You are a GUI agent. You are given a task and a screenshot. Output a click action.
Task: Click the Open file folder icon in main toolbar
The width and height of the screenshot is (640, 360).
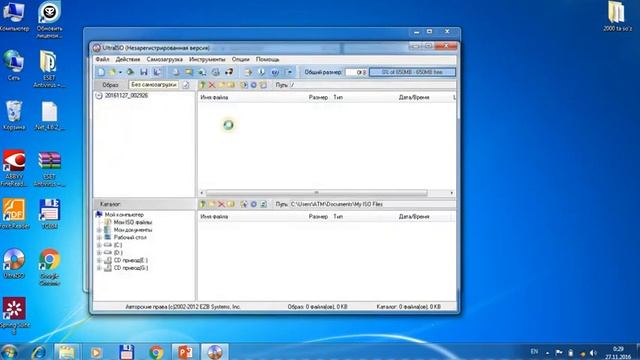click(x=111, y=72)
